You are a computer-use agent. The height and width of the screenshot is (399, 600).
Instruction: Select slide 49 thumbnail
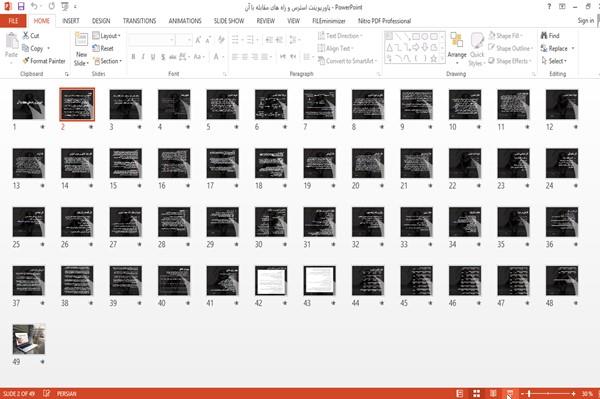pos(29,339)
